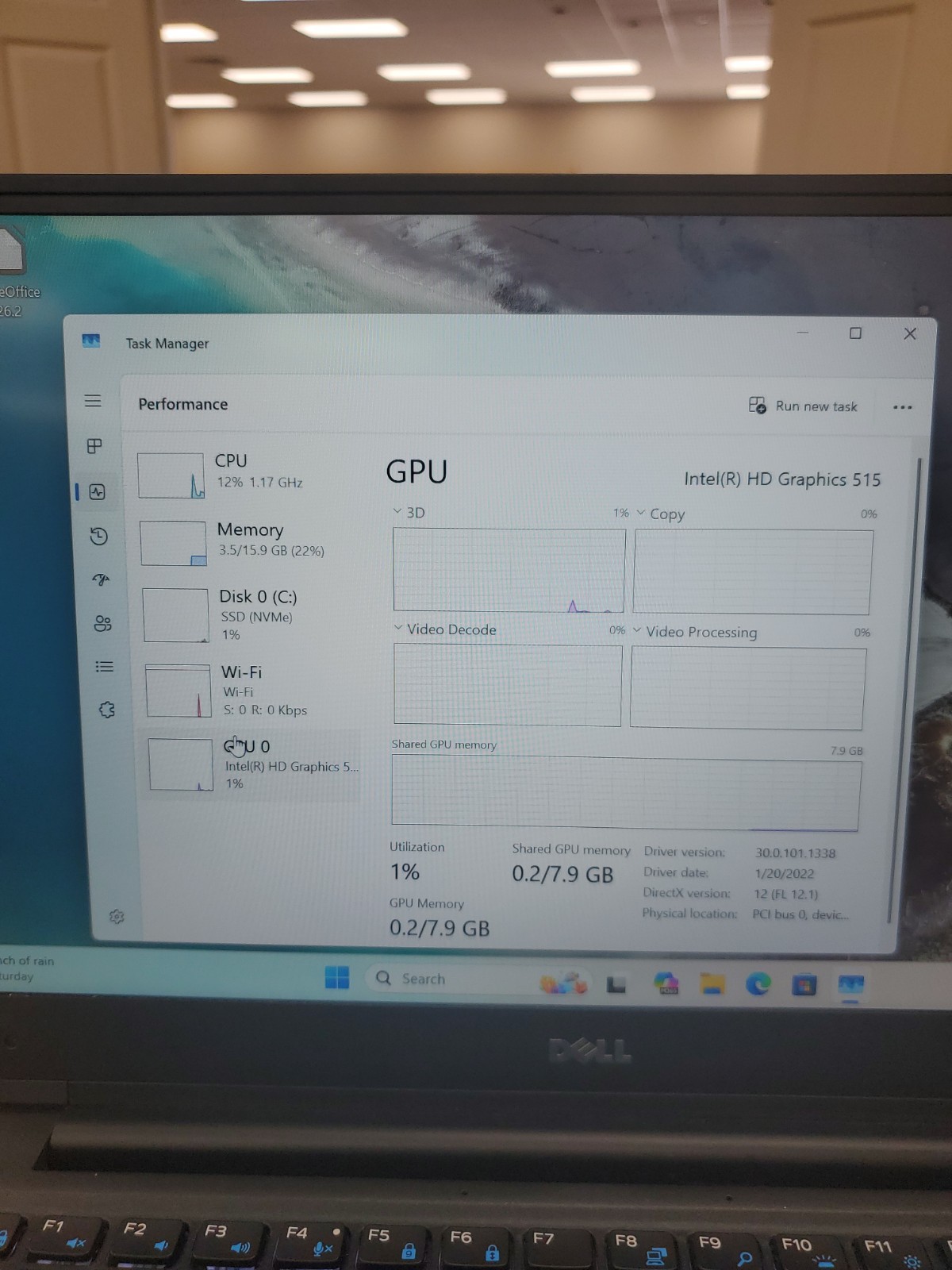
Task: Open the Video Decode engine dropdown
Action: click(445, 629)
